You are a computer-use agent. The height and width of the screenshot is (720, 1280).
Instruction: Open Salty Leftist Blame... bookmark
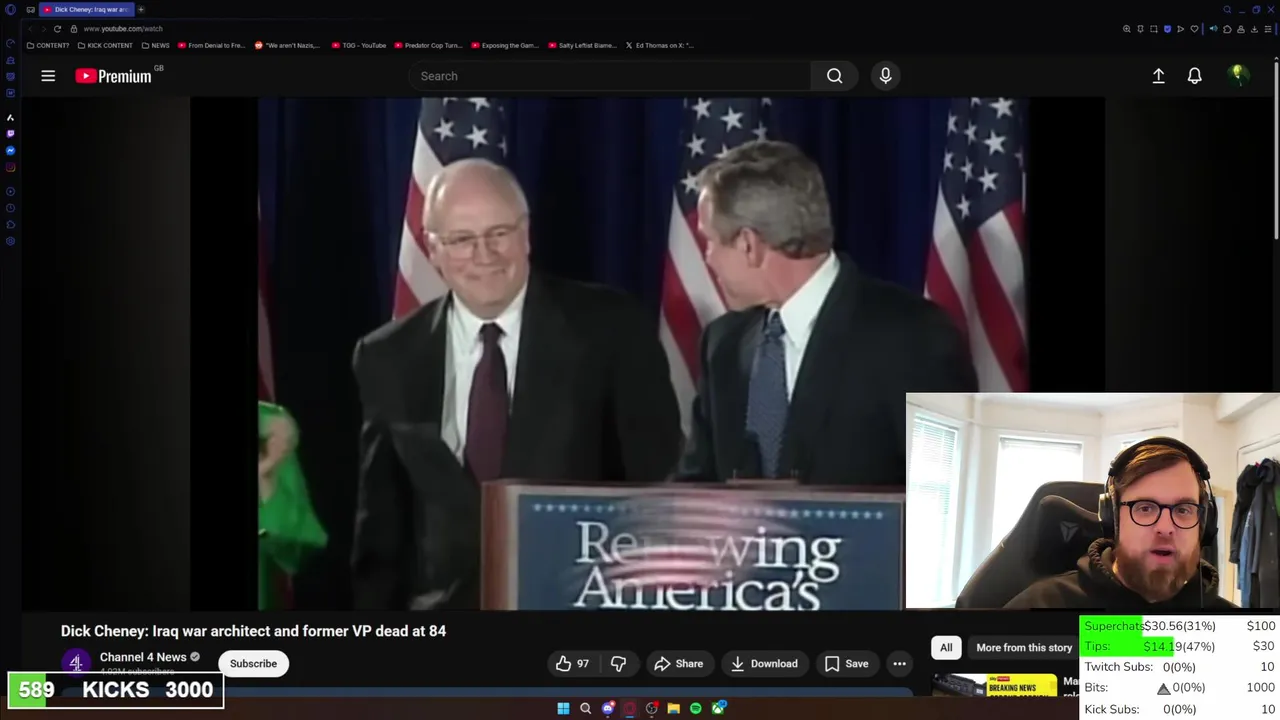[x=582, y=45]
